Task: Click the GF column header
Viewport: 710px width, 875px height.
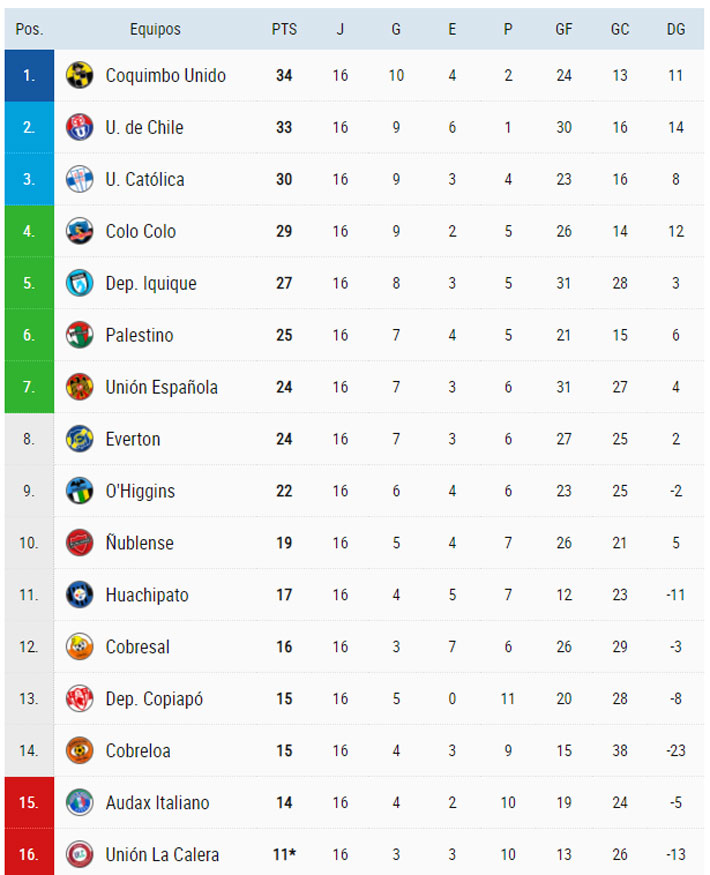Action: coord(564,29)
